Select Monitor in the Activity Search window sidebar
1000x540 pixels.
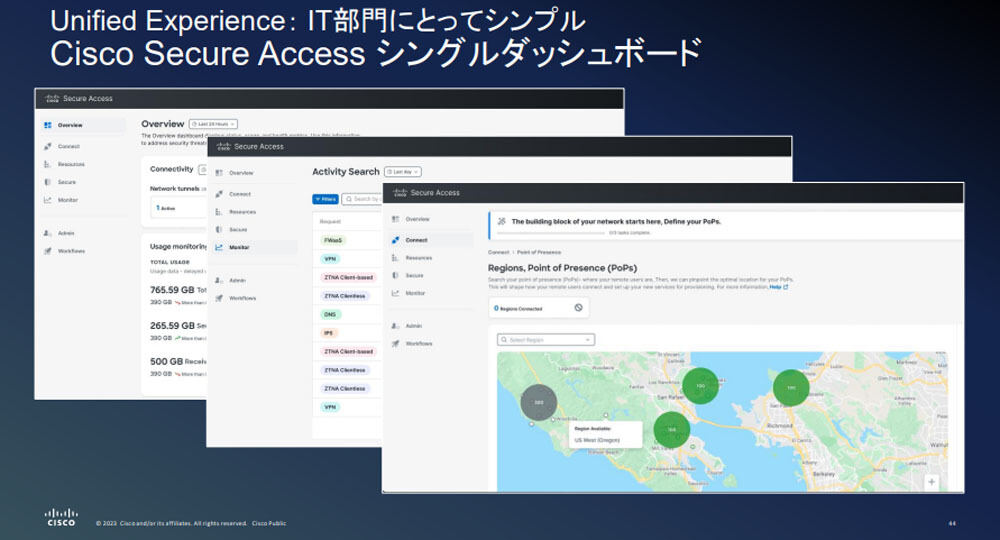(255, 247)
